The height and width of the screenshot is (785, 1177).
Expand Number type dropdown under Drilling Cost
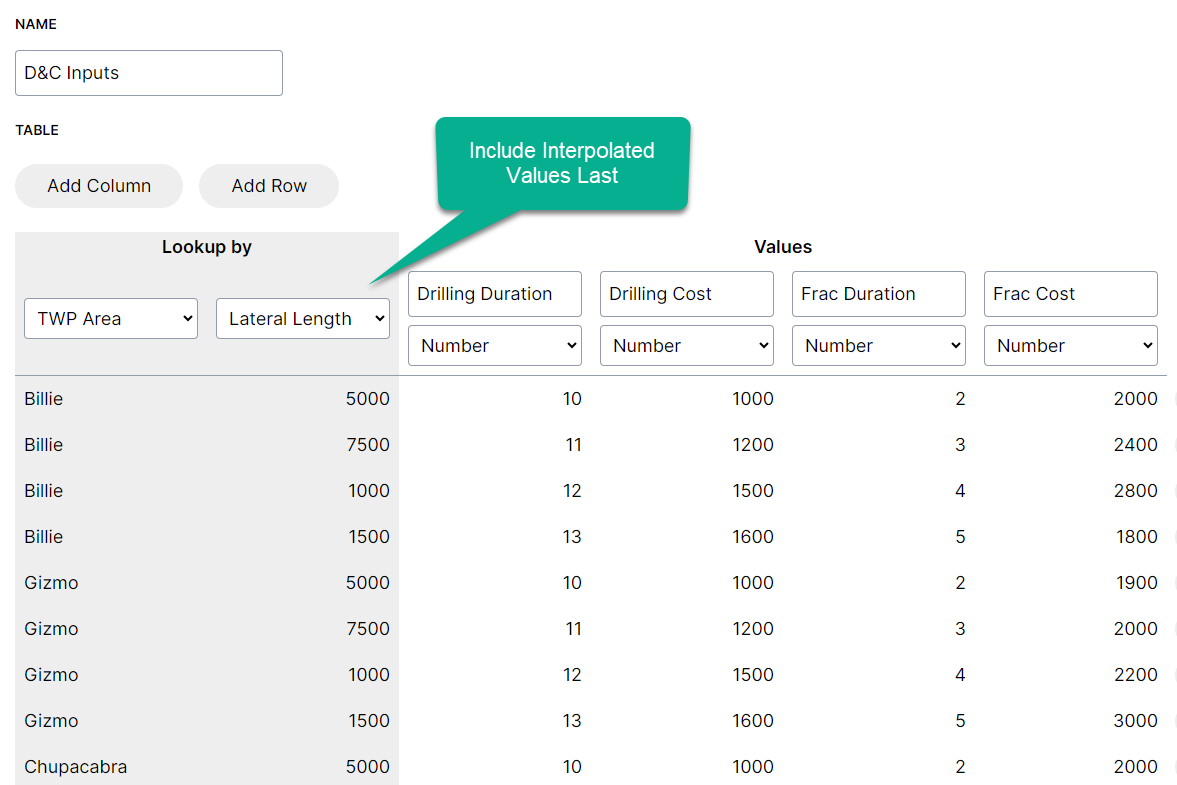[687, 346]
